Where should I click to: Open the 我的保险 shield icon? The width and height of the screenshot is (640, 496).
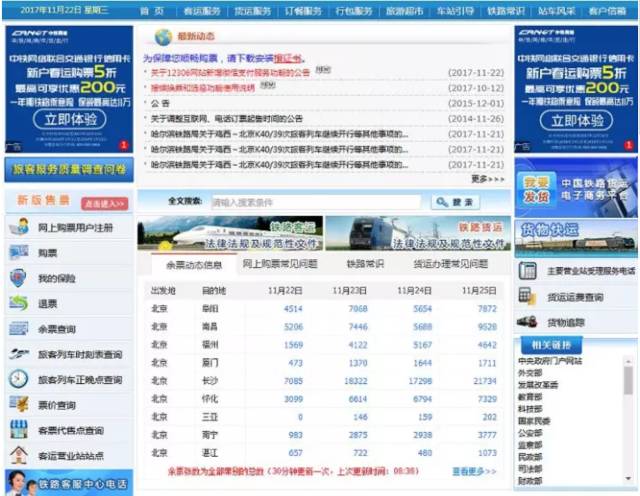tap(18, 278)
